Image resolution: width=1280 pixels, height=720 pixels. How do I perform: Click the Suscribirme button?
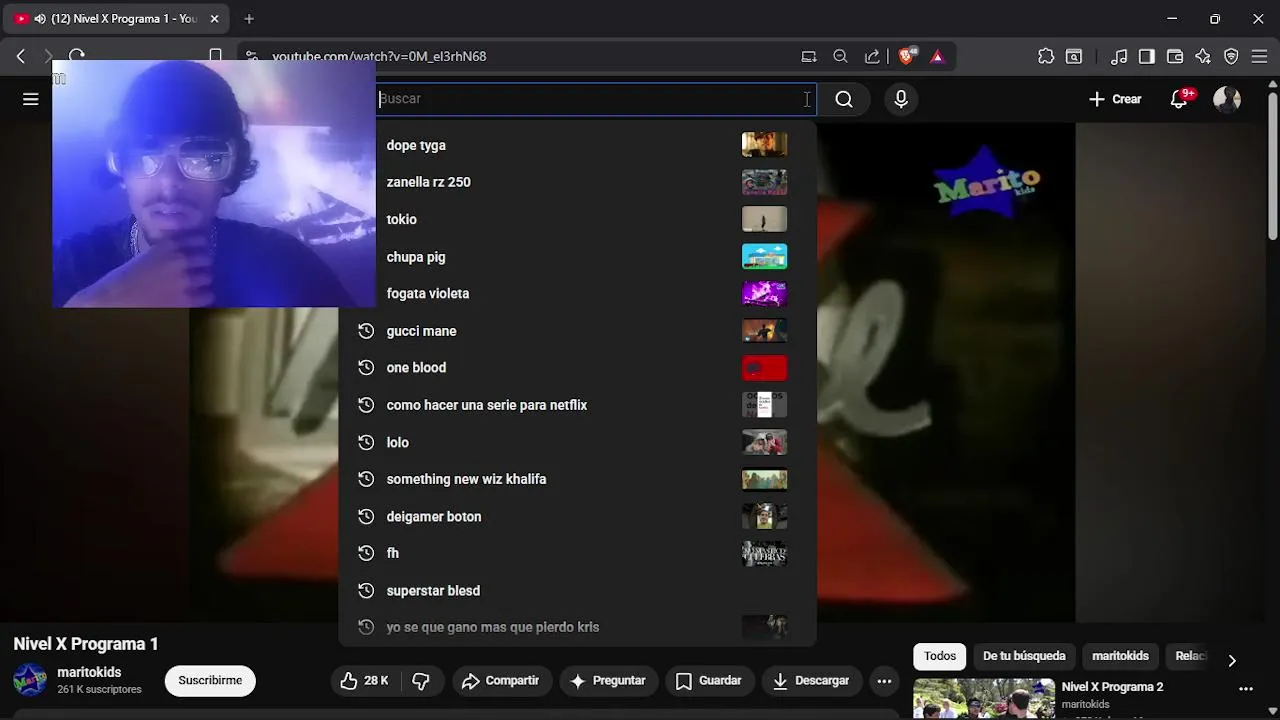210,681
